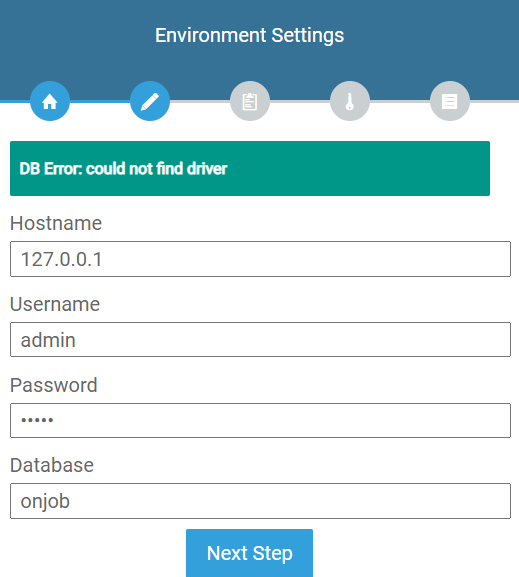The width and height of the screenshot is (519, 577).
Task: Open the clipboard requirements step icon
Action: (x=250, y=101)
